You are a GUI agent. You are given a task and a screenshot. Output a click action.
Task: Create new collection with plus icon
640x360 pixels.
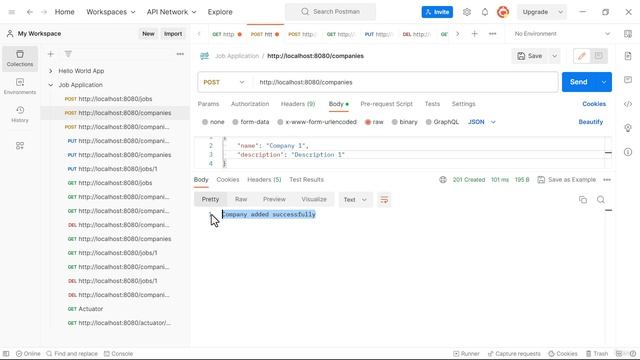click(x=51, y=54)
